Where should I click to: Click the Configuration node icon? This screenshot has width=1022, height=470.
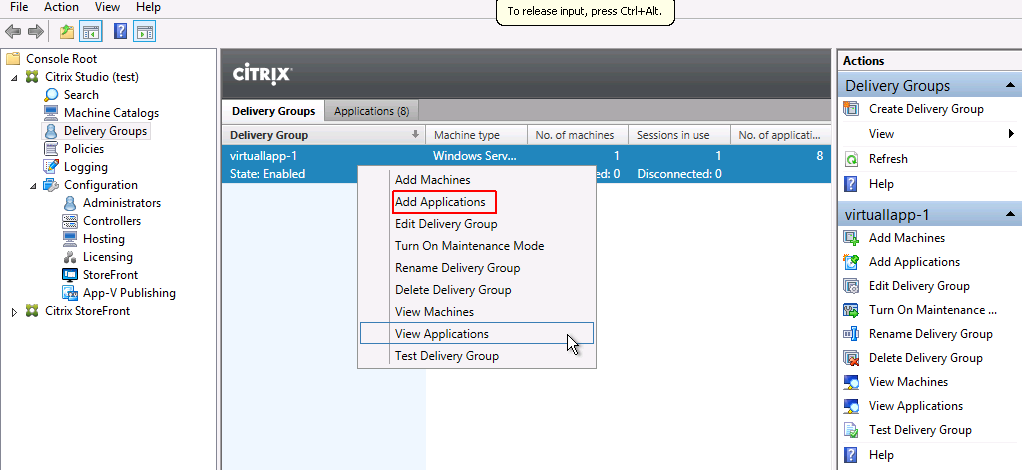point(51,185)
